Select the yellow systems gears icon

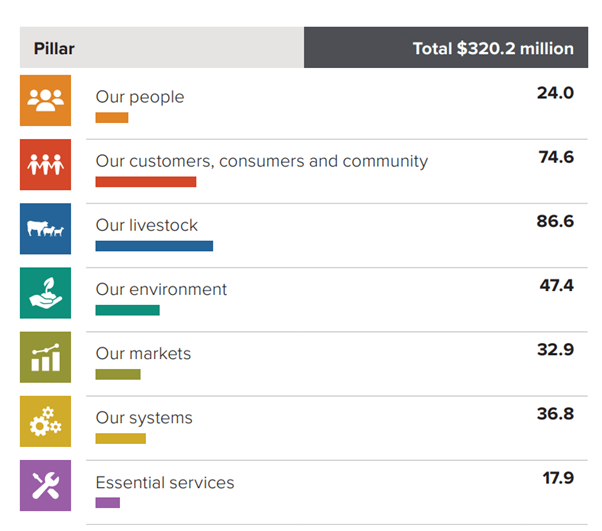click(45, 421)
